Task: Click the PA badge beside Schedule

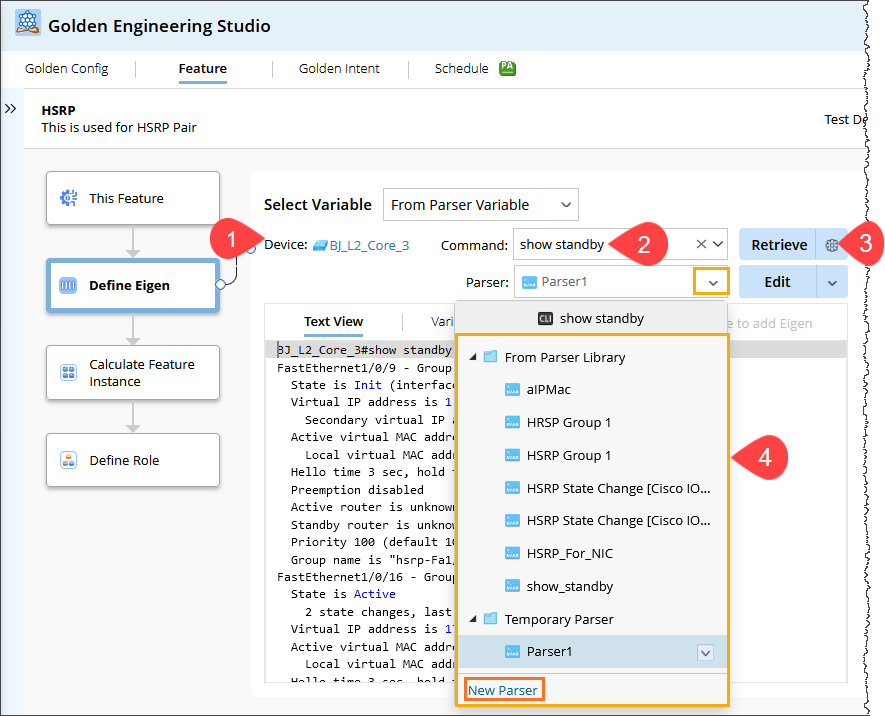Action: [507, 69]
